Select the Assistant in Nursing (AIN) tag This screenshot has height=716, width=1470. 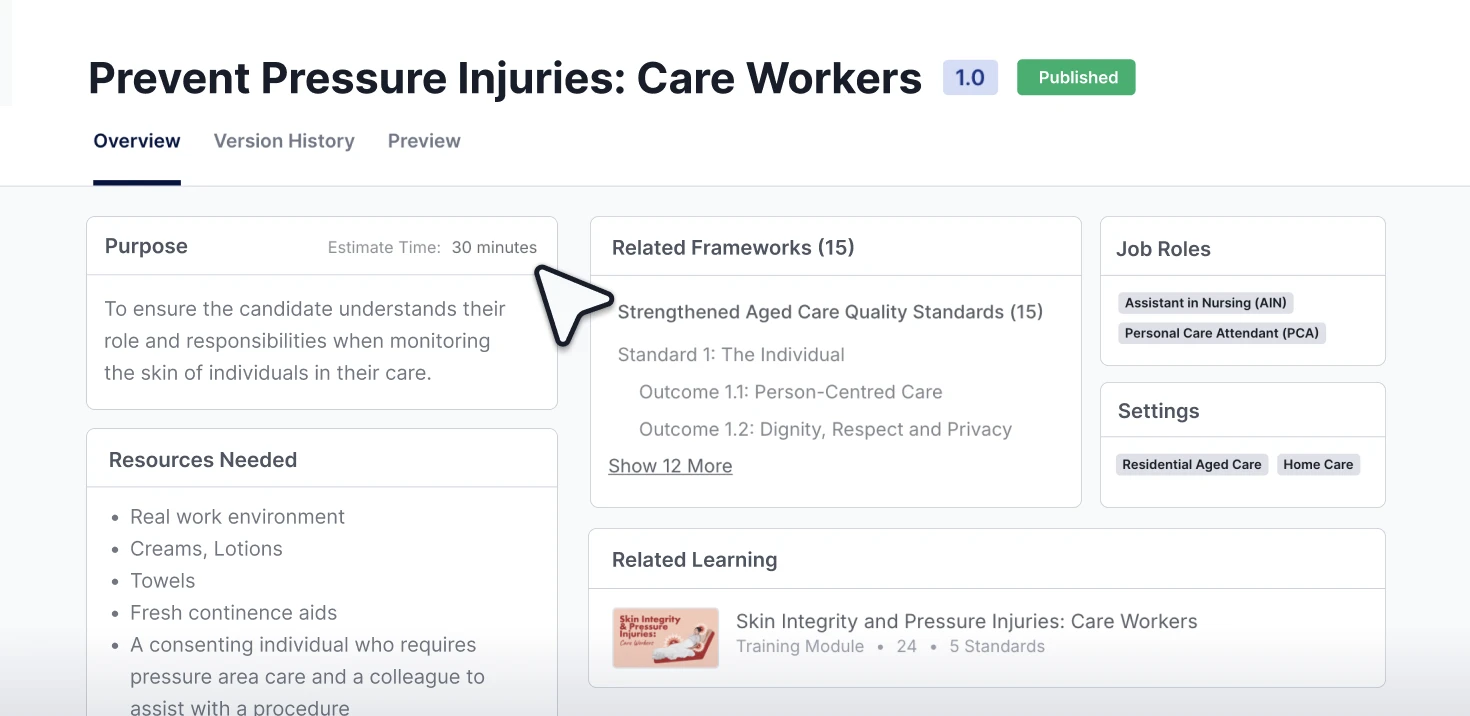1205,303
